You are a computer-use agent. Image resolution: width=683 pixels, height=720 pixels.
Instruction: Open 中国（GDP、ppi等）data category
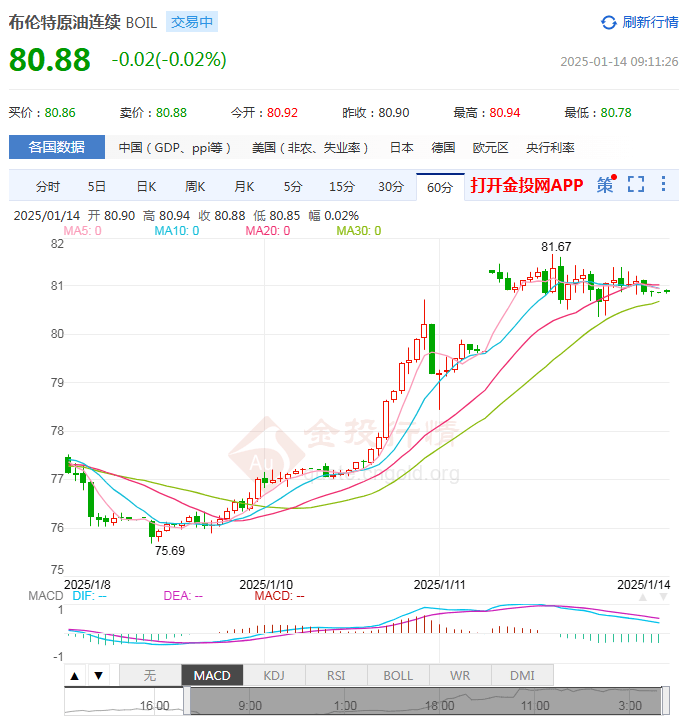coord(175,147)
